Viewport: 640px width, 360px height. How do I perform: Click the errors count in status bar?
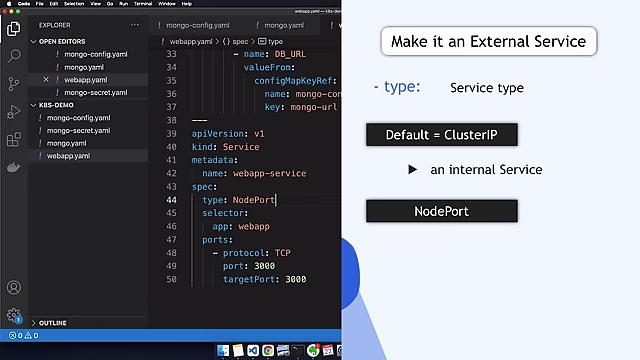[x=16, y=336]
